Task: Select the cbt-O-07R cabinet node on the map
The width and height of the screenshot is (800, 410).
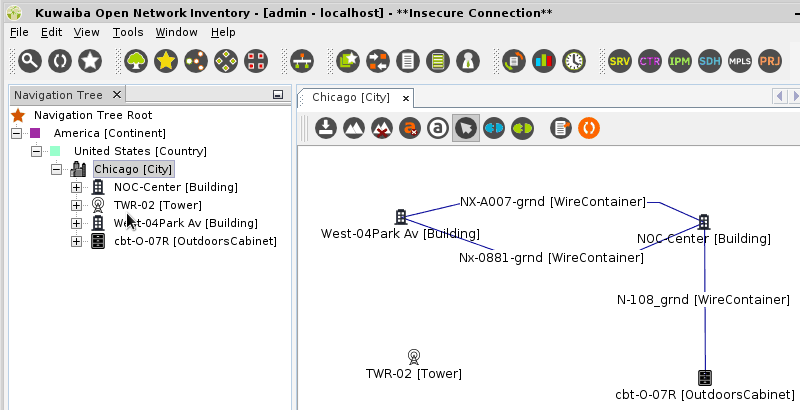Action: 705,378
